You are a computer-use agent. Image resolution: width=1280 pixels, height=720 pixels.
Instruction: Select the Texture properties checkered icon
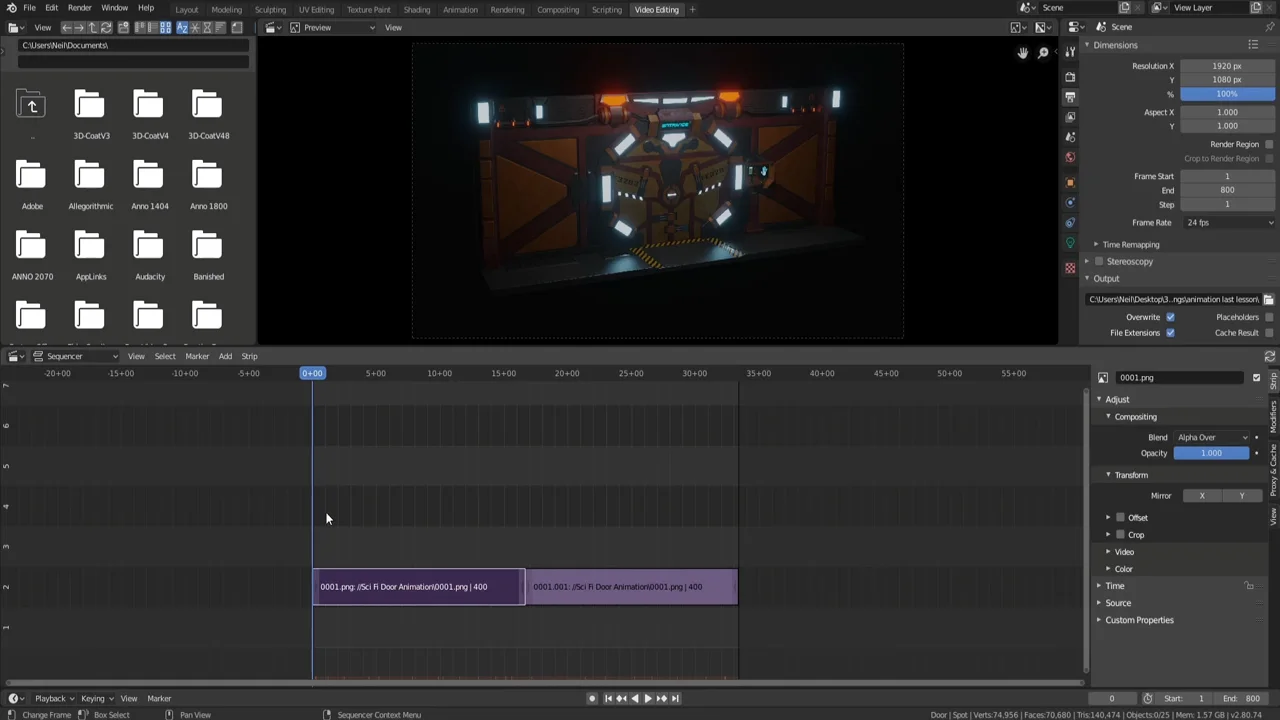1070,267
